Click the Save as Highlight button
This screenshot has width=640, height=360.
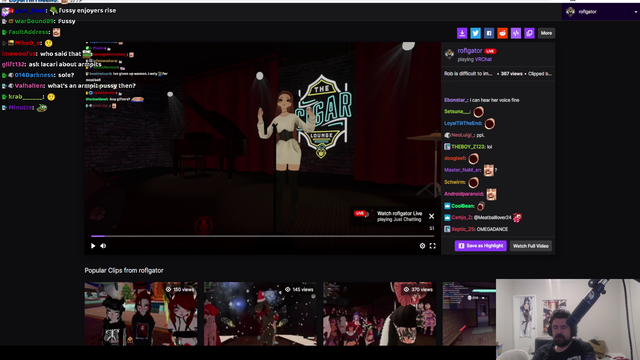coord(480,246)
